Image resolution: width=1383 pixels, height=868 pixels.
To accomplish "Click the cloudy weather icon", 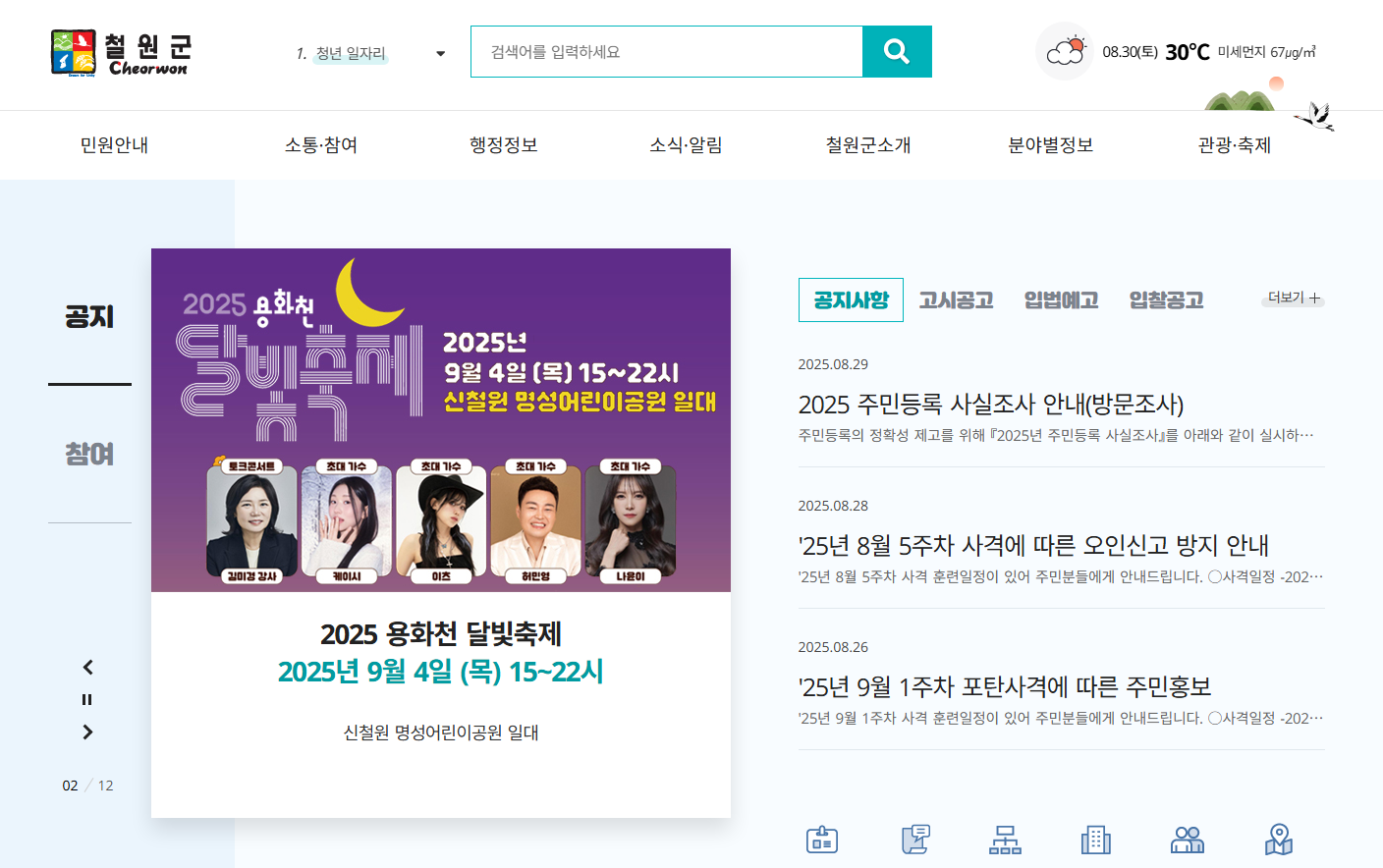I will coord(1065,51).
